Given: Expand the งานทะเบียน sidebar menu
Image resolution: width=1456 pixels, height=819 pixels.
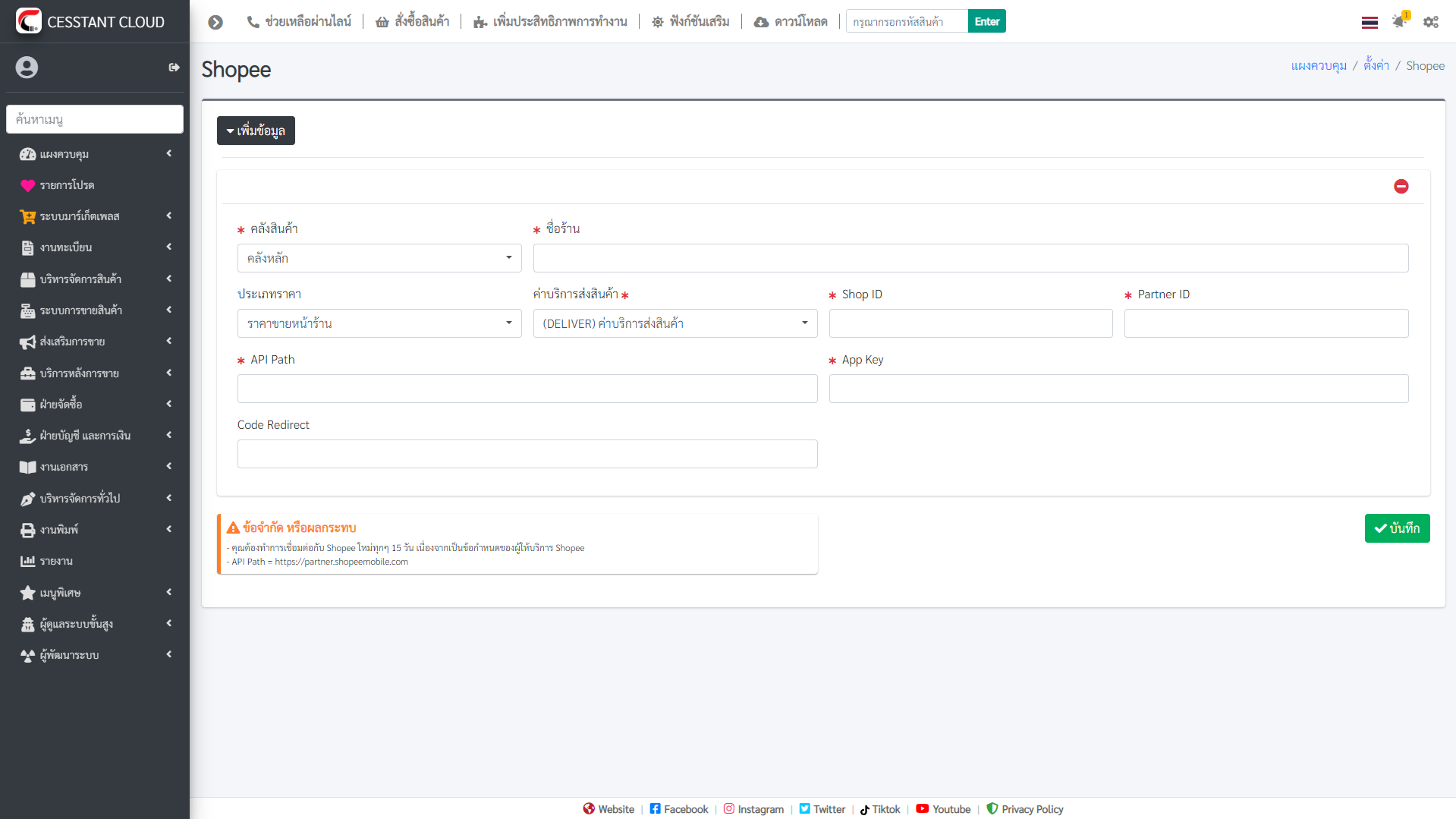Looking at the screenshot, I should point(95,247).
